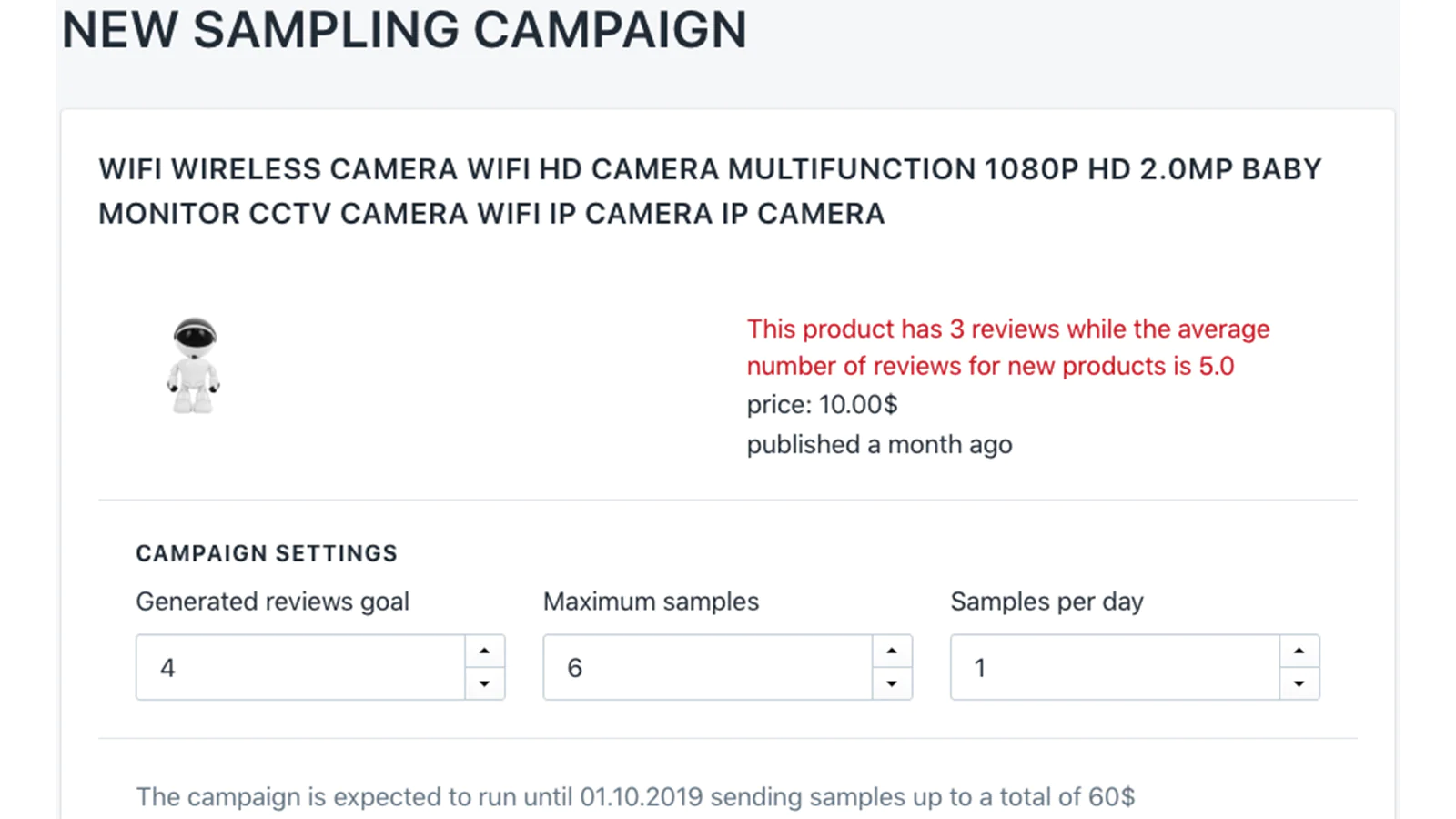This screenshot has height=819, width=1456.
Task: Select the Maximum samples input box
Action: [x=708, y=667]
